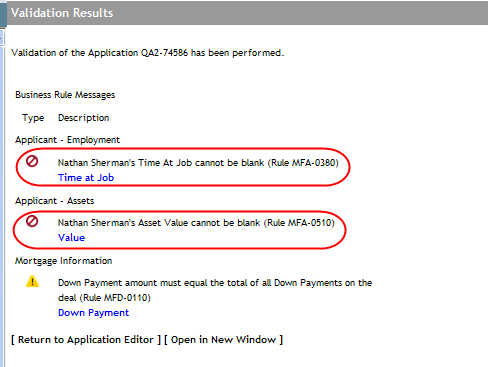This screenshot has height=367, width=488.
Task: Click the Description column header
Action: point(84,118)
